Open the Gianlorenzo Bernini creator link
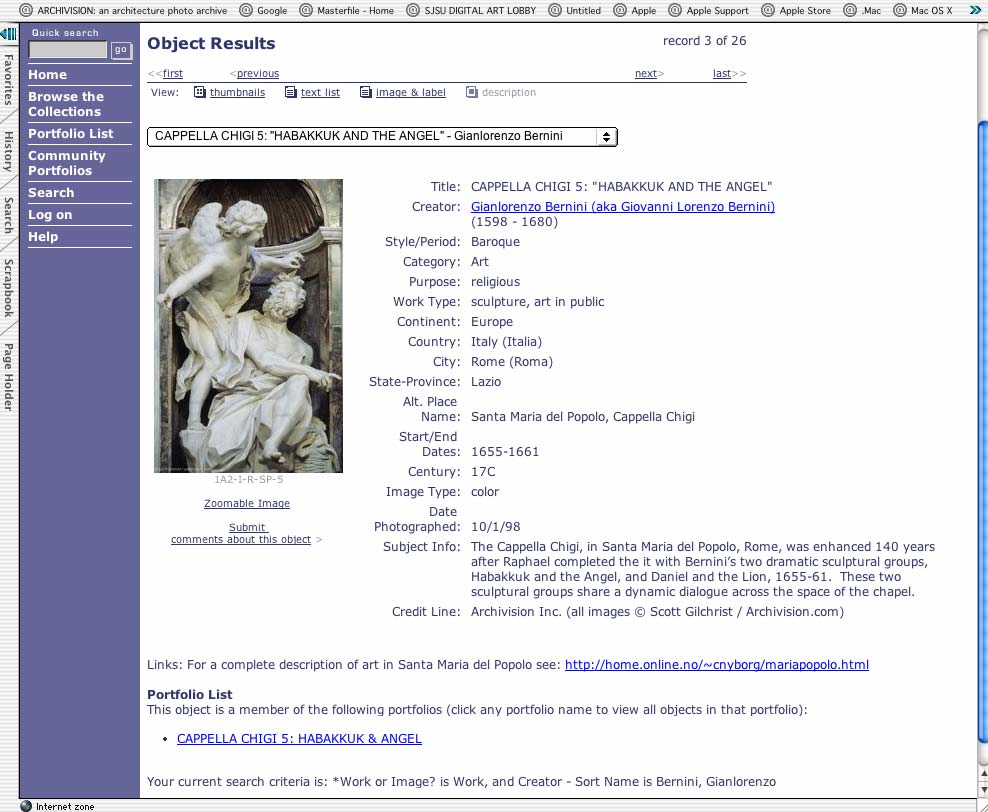Viewport: 988px width, 812px height. point(623,207)
